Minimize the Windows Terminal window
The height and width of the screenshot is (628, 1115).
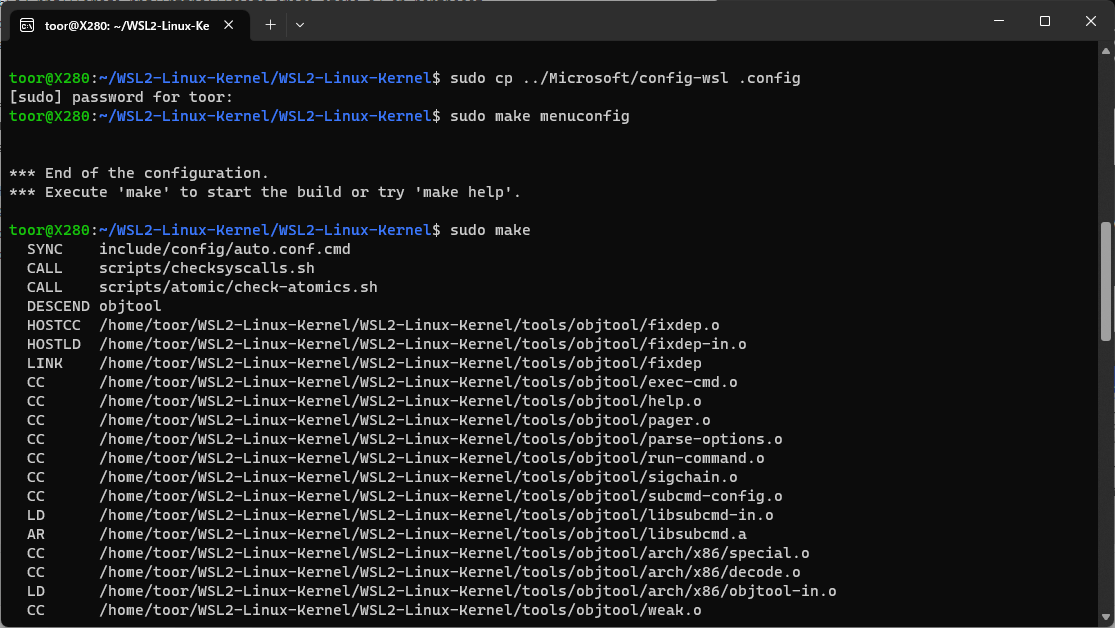coord(998,21)
